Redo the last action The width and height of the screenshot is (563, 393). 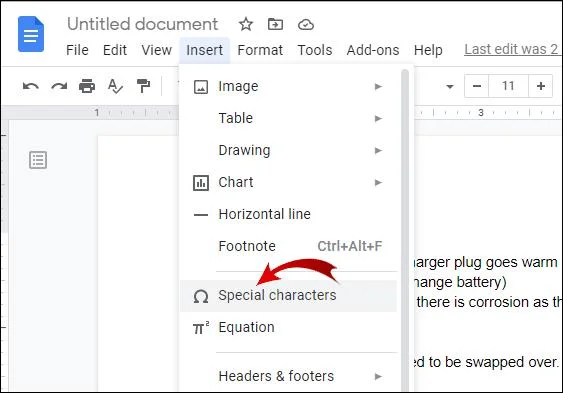(x=59, y=86)
